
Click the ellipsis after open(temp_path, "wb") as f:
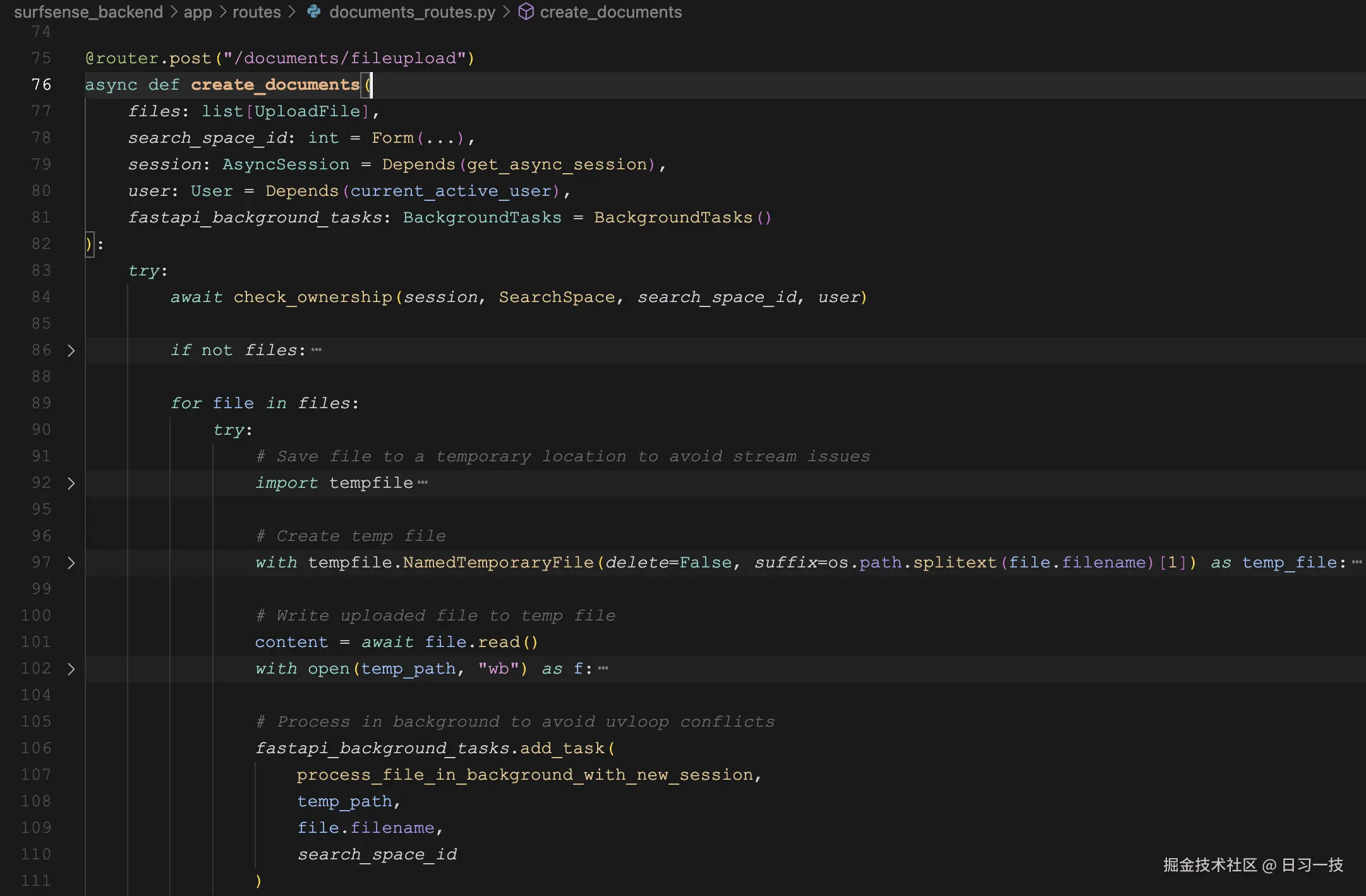pyautogui.click(x=603, y=668)
